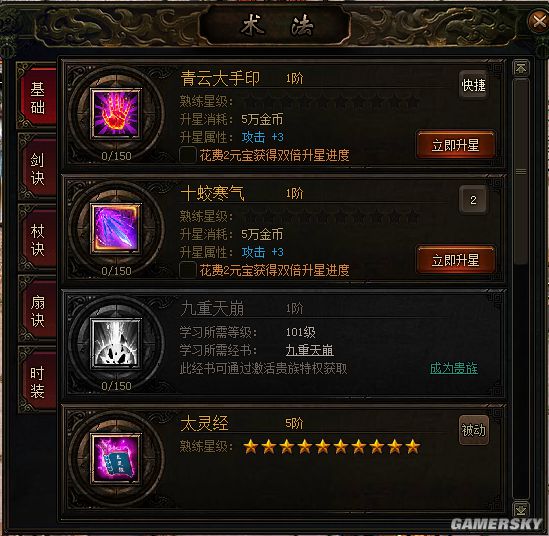The image size is (549, 536).
Task: Open the 成为贵族 link
Action: point(453,368)
